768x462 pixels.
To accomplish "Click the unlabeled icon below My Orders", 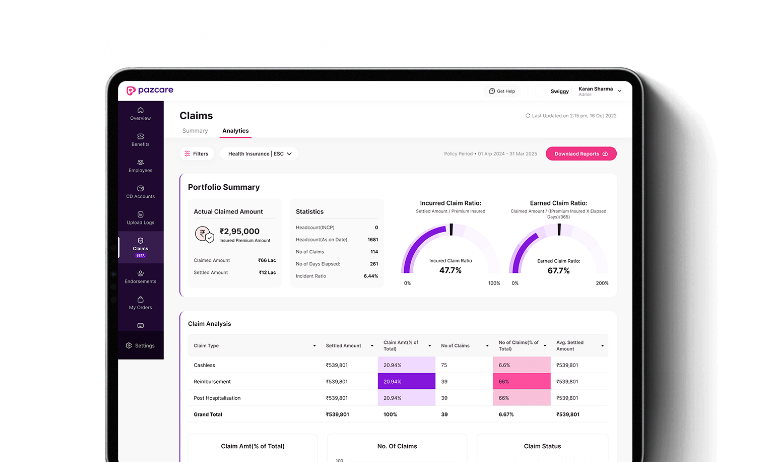I will pos(140,325).
